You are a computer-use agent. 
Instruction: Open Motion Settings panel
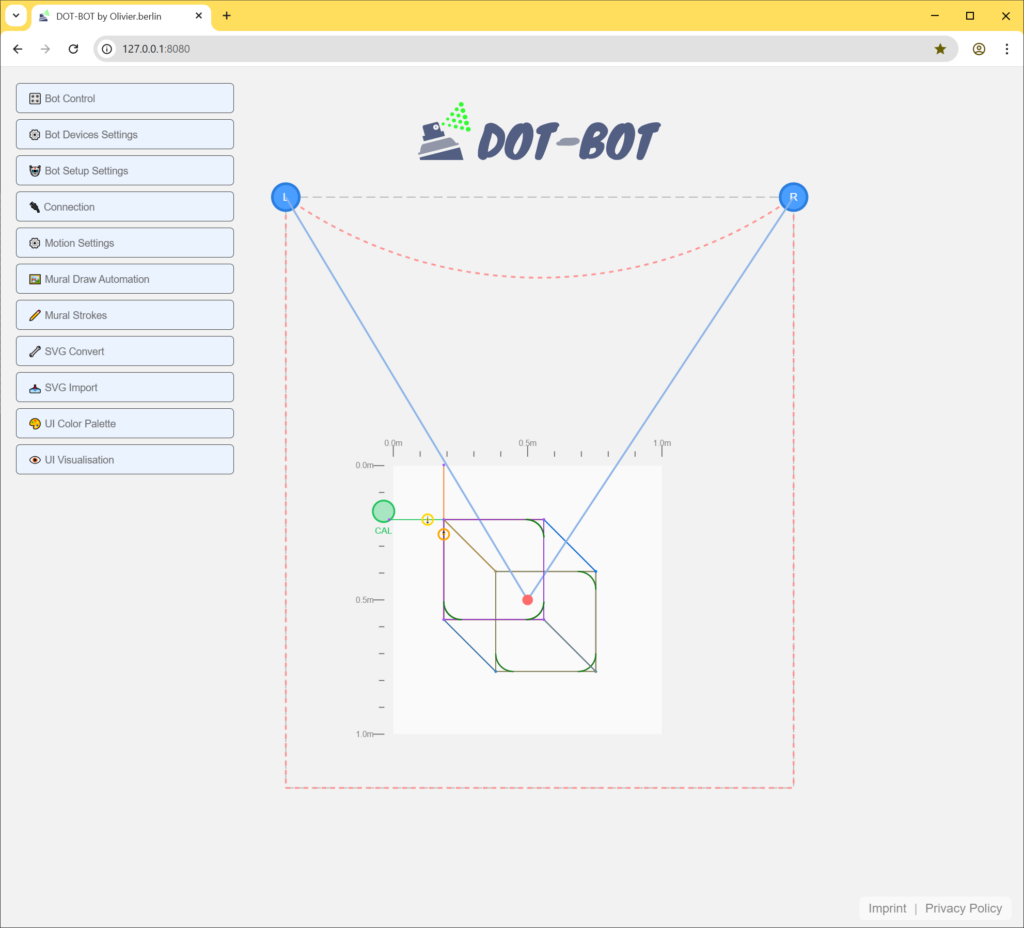tap(125, 243)
